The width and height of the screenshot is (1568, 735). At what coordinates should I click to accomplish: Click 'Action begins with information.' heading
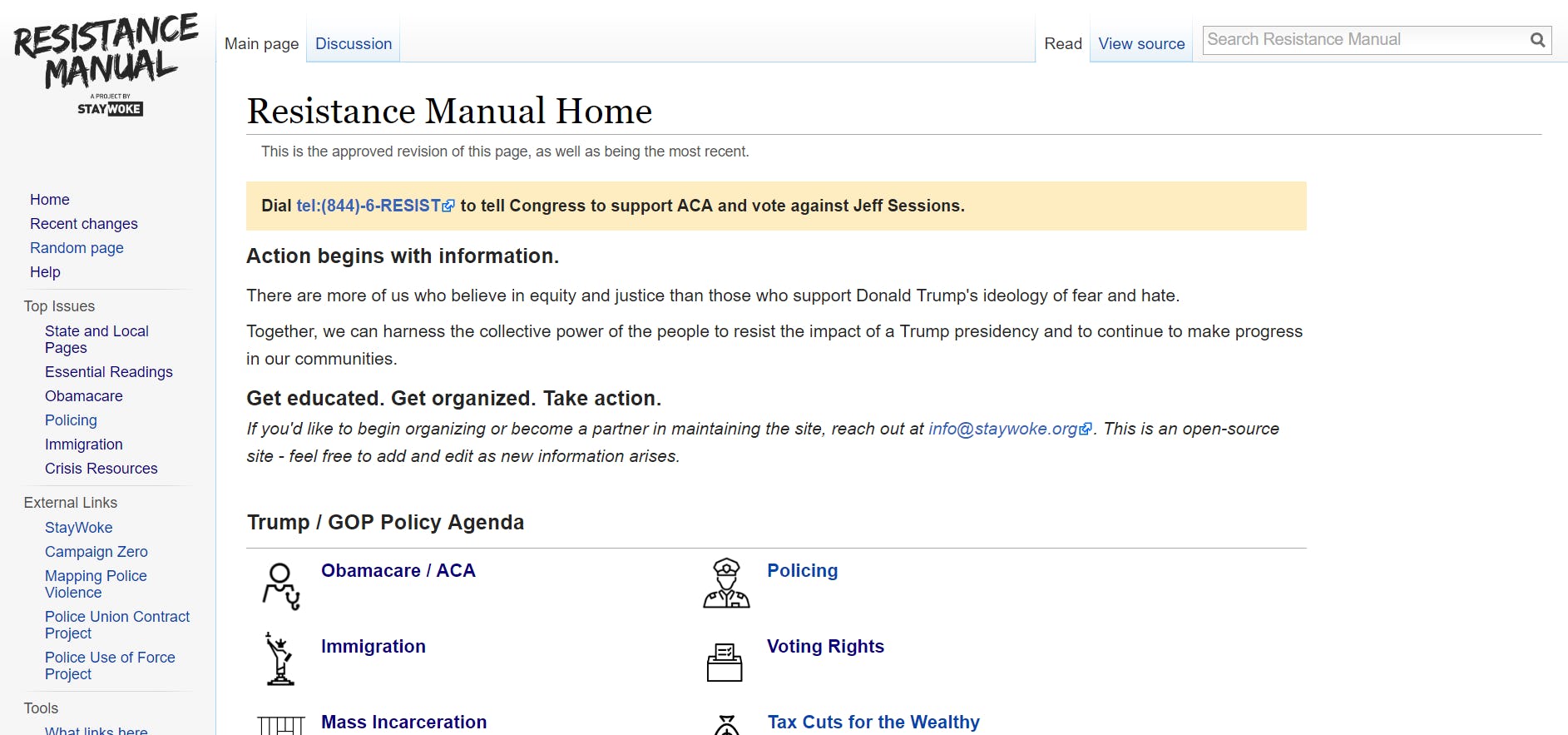click(x=403, y=256)
